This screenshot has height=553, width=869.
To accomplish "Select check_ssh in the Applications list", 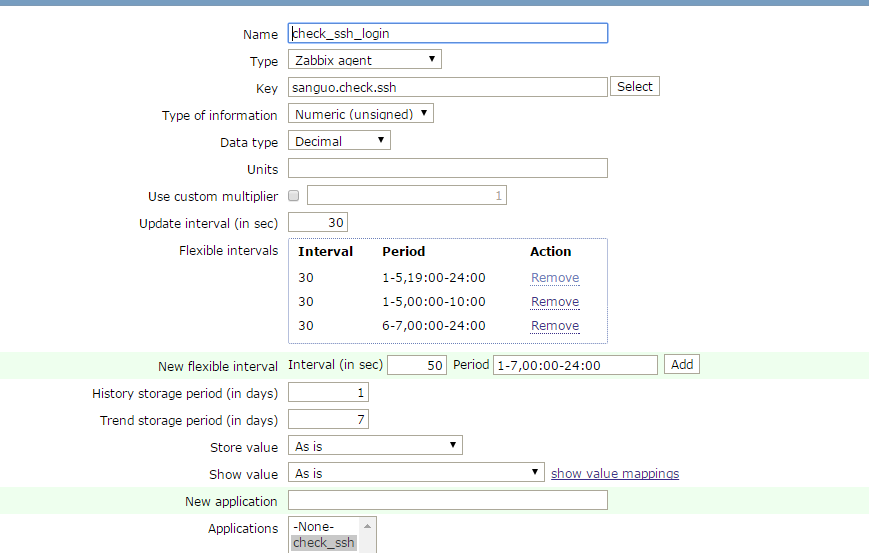I will [x=324, y=542].
